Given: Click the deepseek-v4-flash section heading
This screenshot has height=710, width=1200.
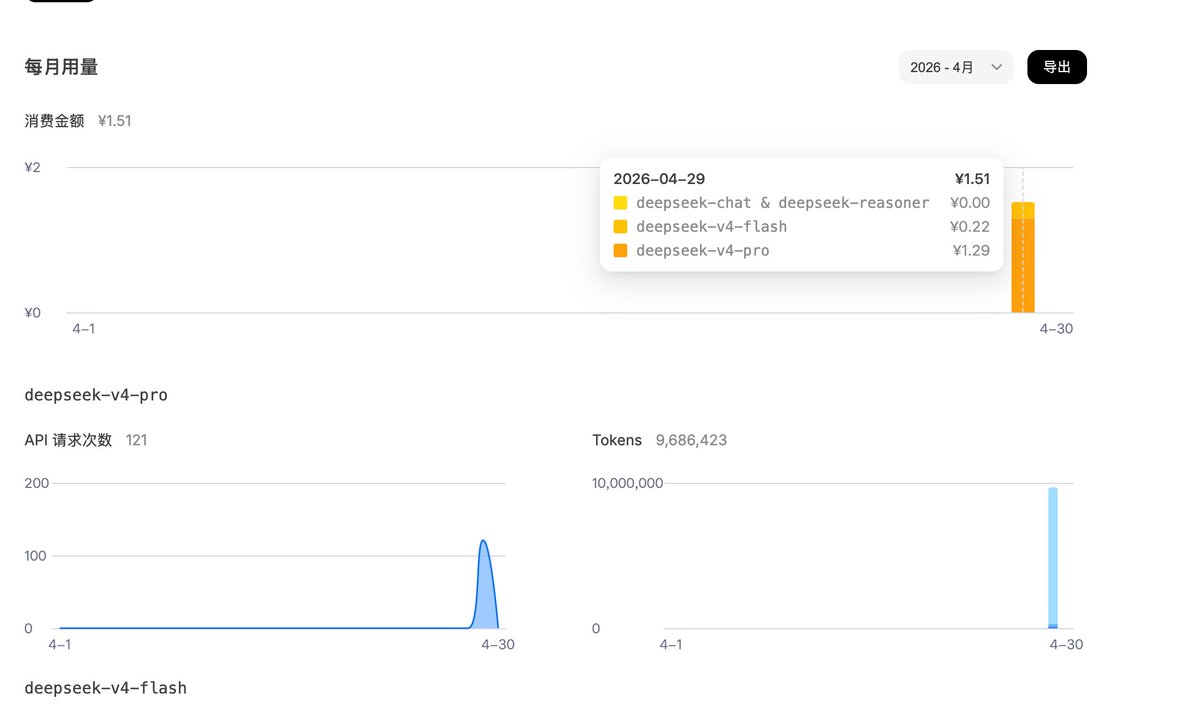Looking at the screenshot, I should point(105,688).
